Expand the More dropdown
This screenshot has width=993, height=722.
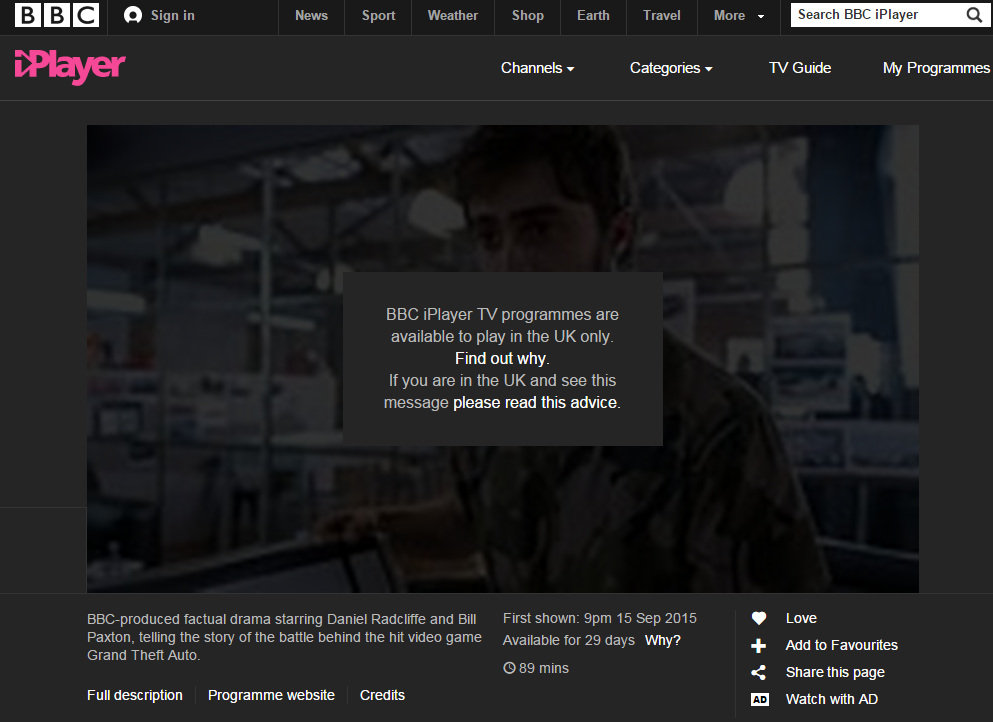(x=739, y=16)
